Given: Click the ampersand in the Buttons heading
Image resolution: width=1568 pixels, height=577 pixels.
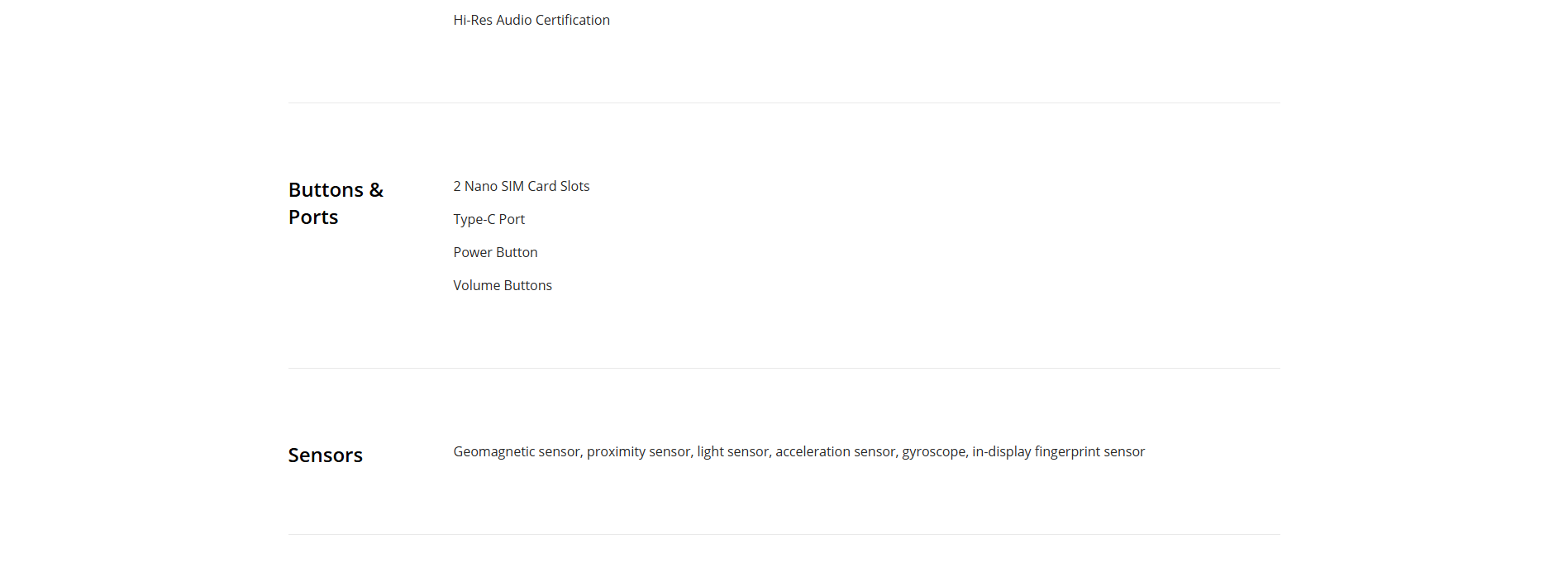Looking at the screenshot, I should (x=376, y=190).
